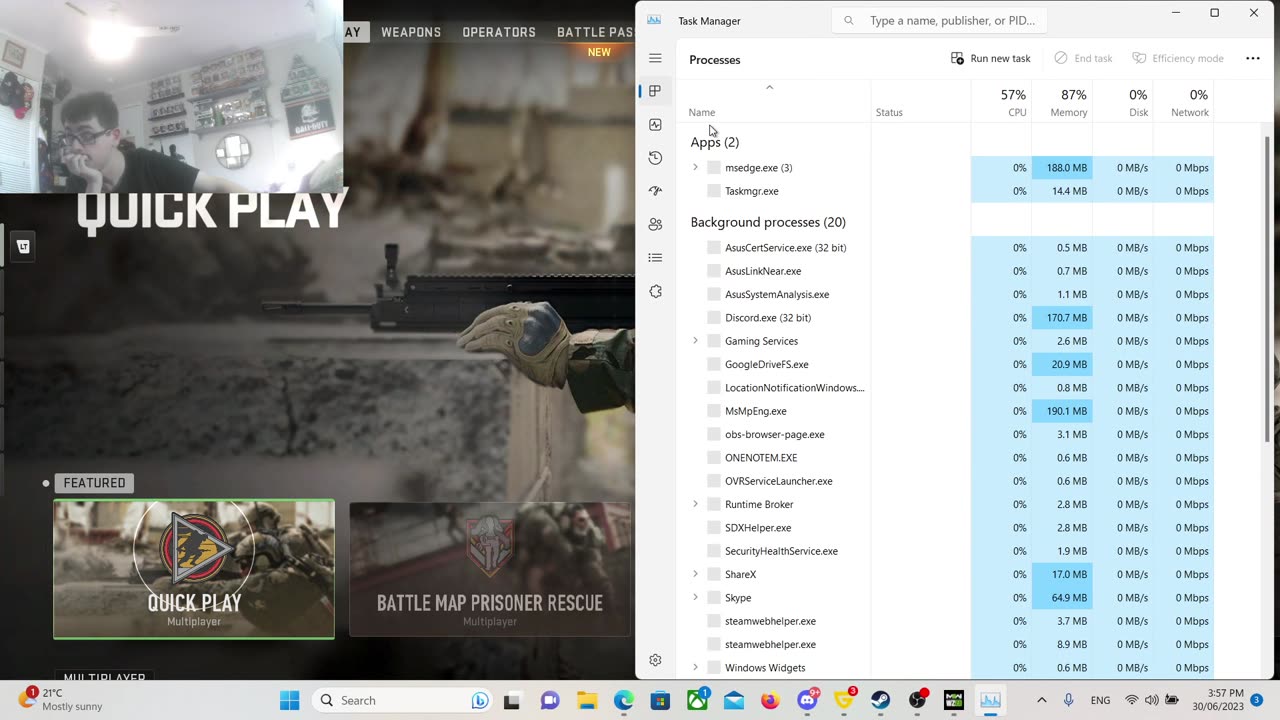Click End task button
The height and width of the screenshot is (720, 1280).
(1083, 58)
